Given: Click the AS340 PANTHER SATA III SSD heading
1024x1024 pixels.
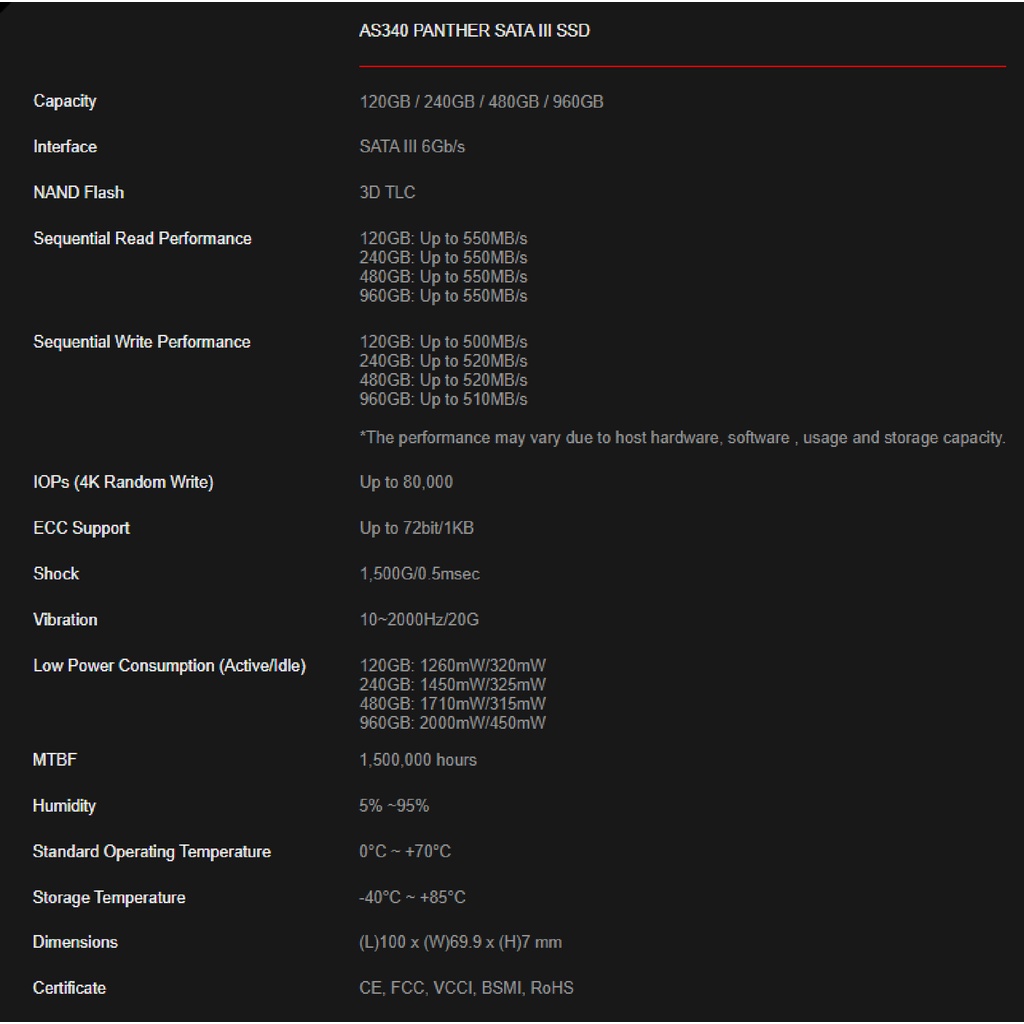Looking at the screenshot, I should coord(474,31).
